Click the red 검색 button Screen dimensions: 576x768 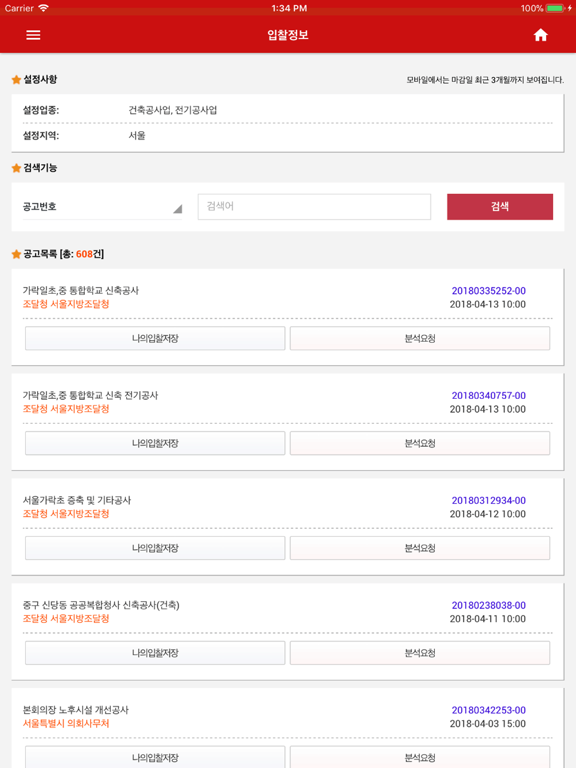[x=500, y=206]
